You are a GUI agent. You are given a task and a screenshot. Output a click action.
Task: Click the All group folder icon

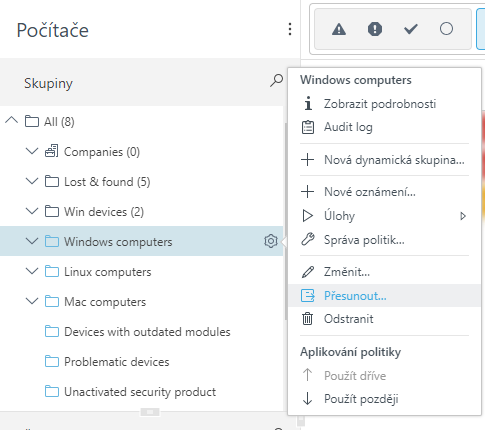(32, 121)
